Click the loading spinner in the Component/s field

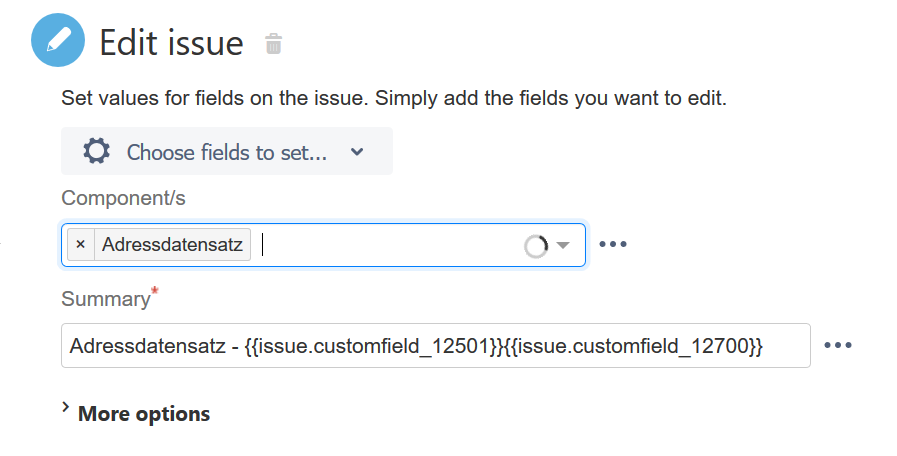[x=536, y=246]
